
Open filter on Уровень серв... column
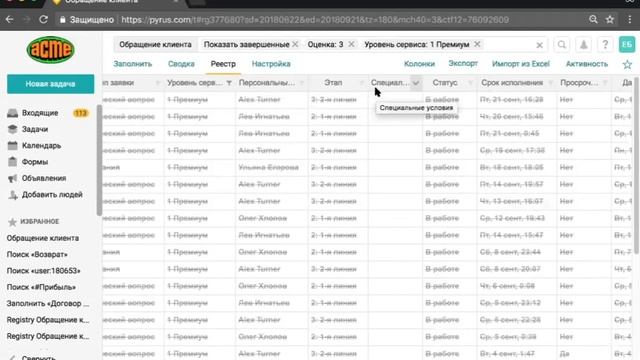[229, 83]
